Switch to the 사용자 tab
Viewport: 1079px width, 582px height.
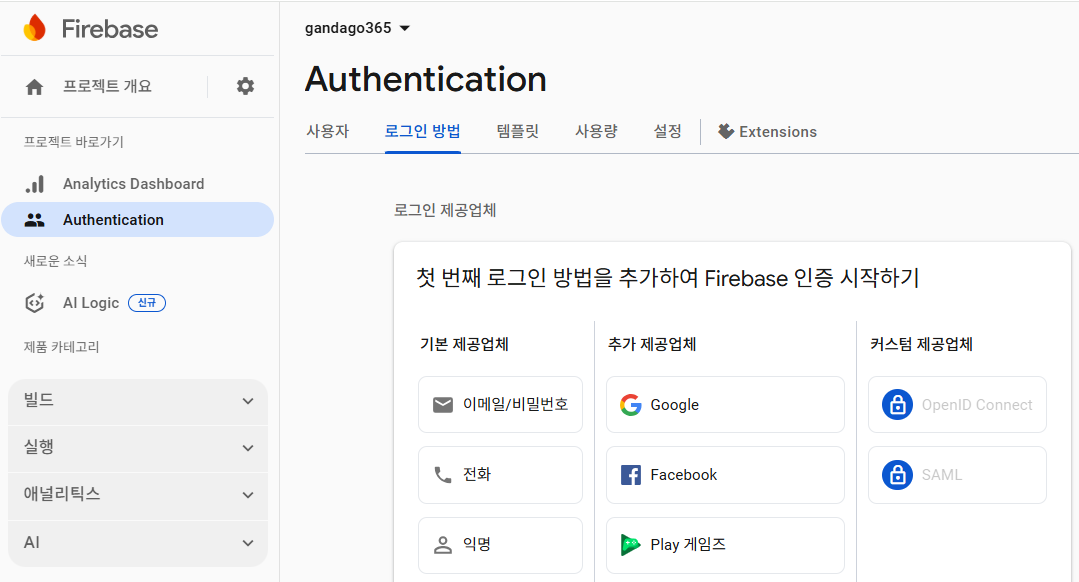tap(328, 131)
